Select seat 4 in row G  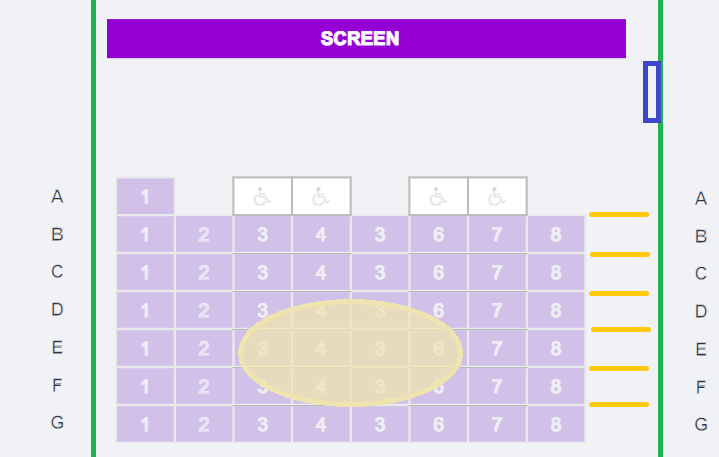(x=321, y=424)
